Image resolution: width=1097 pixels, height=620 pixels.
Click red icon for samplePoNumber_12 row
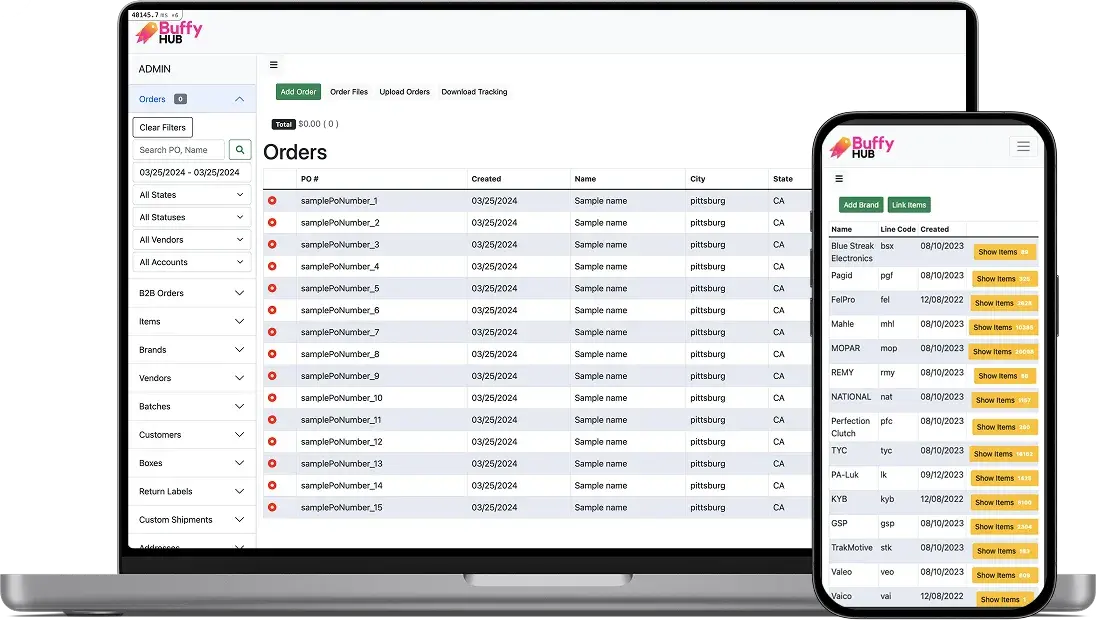272,442
